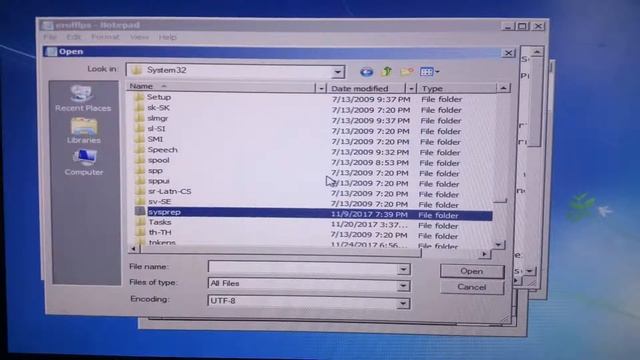The height and width of the screenshot is (360, 640).
Task: Open Notepad's Edit menu
Action: point(73,37)
